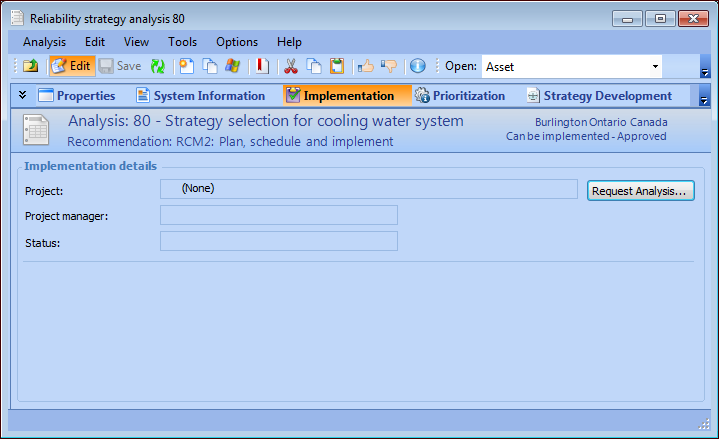The image size is (719, 439).
Task: Switch to the Prioritization tab
Action: pos(460,95)
